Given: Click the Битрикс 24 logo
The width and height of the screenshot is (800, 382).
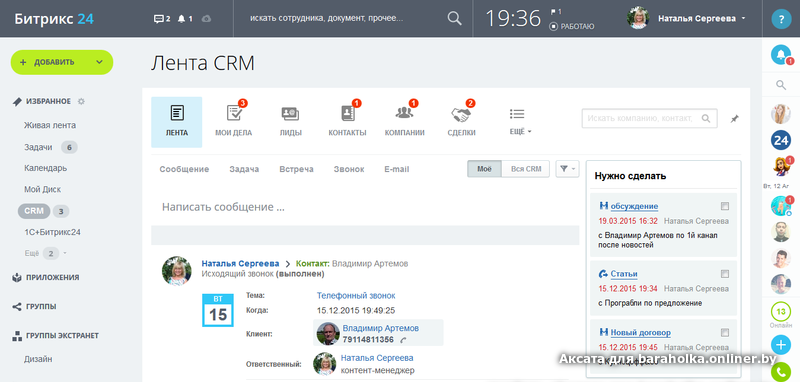Looking at the screenshot, I should [54, 19].
